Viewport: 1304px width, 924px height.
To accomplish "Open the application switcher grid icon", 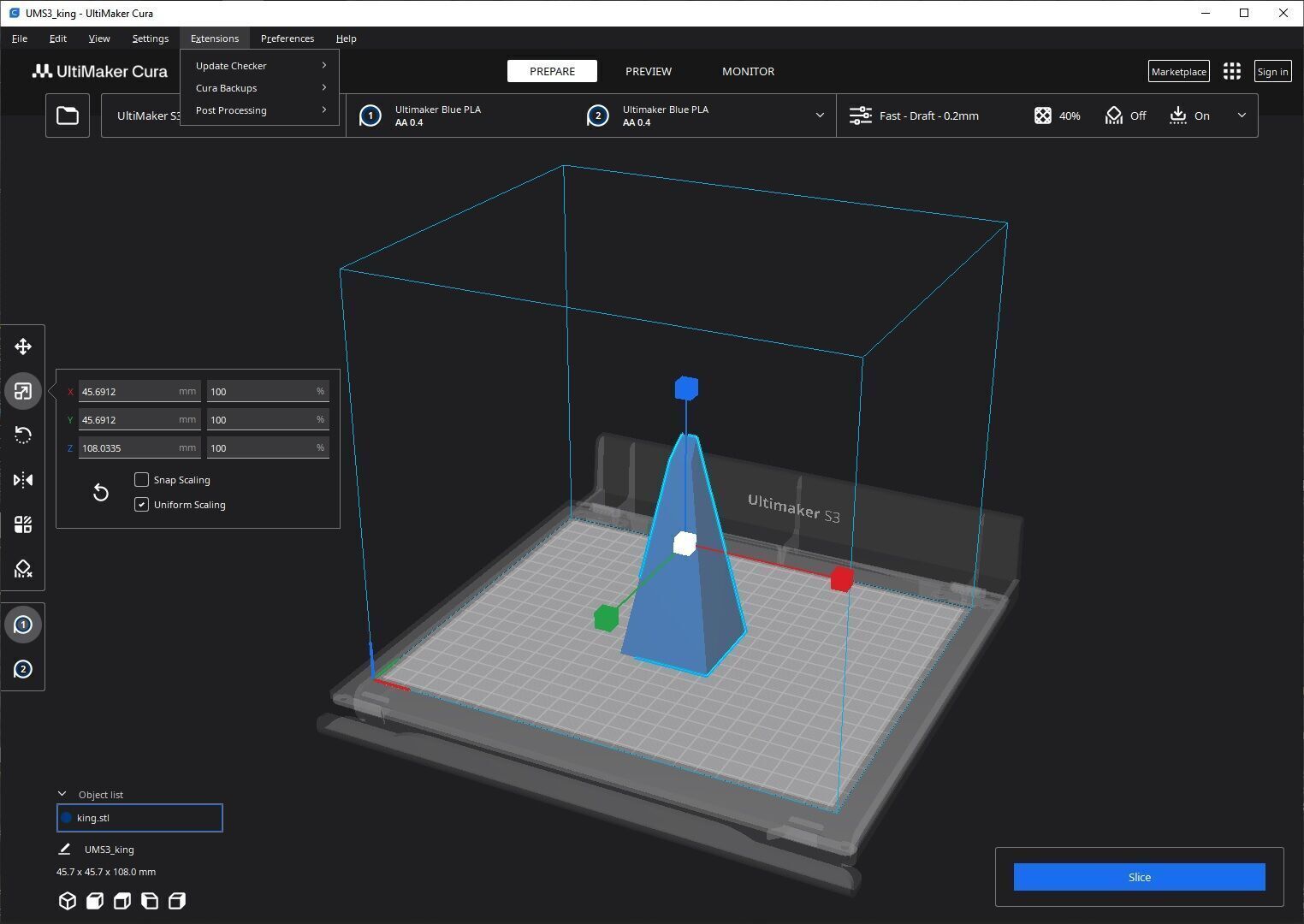I will [1232, 72].
